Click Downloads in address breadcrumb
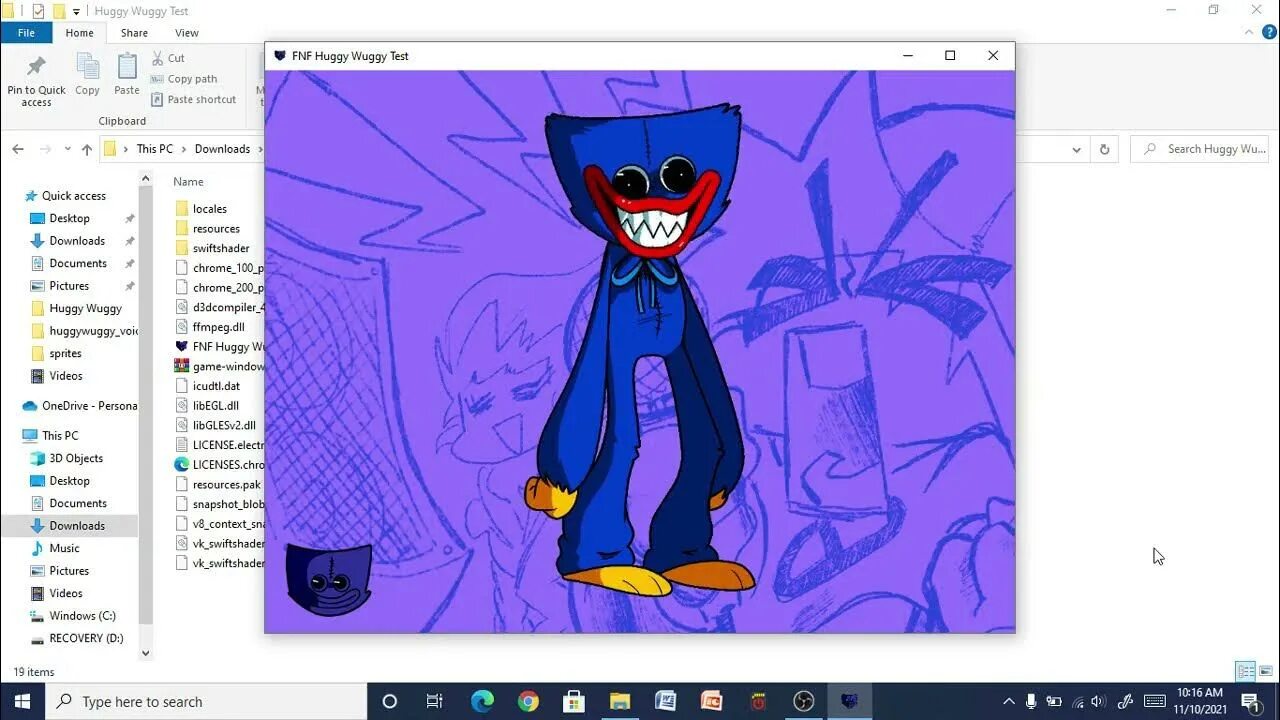The image size is (1280, 720). pos(222,149)
